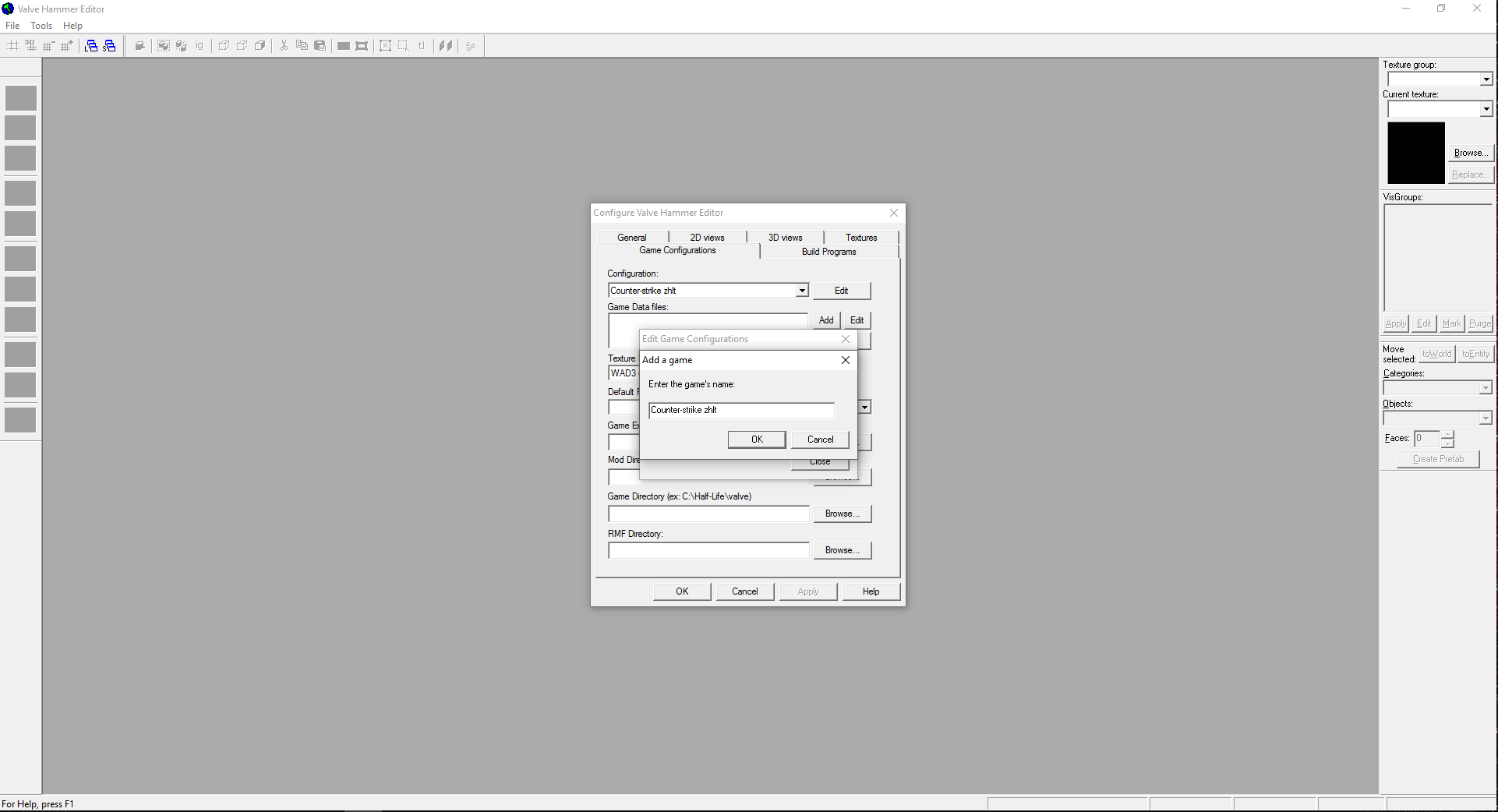The width and height of the screenshot is (1498, 812).
Task: Click the dashed selection box toolbar icon
Action: tap(403, 46)
